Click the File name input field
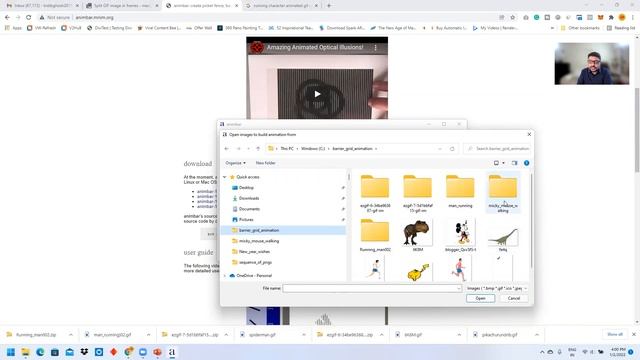 pos(372,288)
